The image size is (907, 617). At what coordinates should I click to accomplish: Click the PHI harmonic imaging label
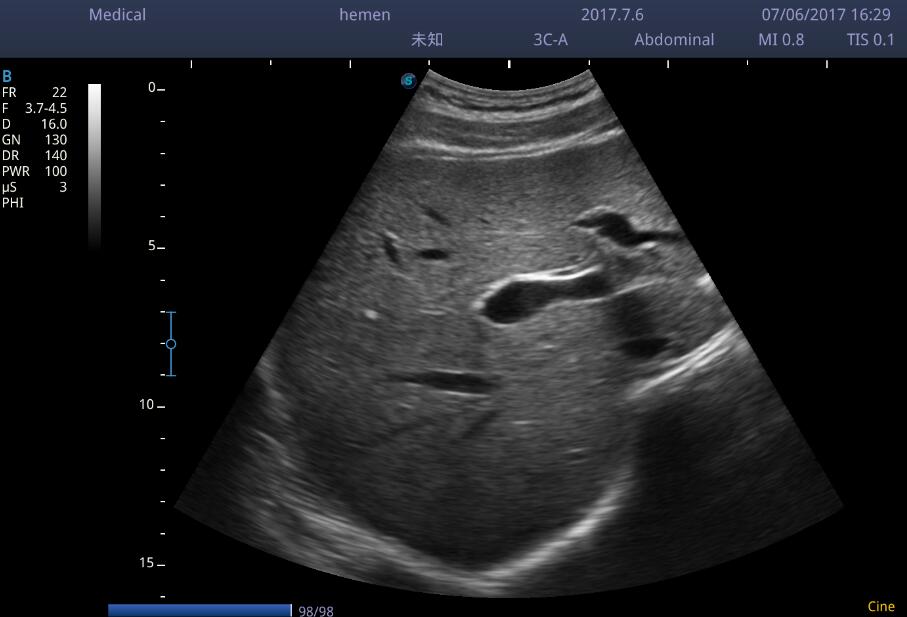tap(13, 203)
